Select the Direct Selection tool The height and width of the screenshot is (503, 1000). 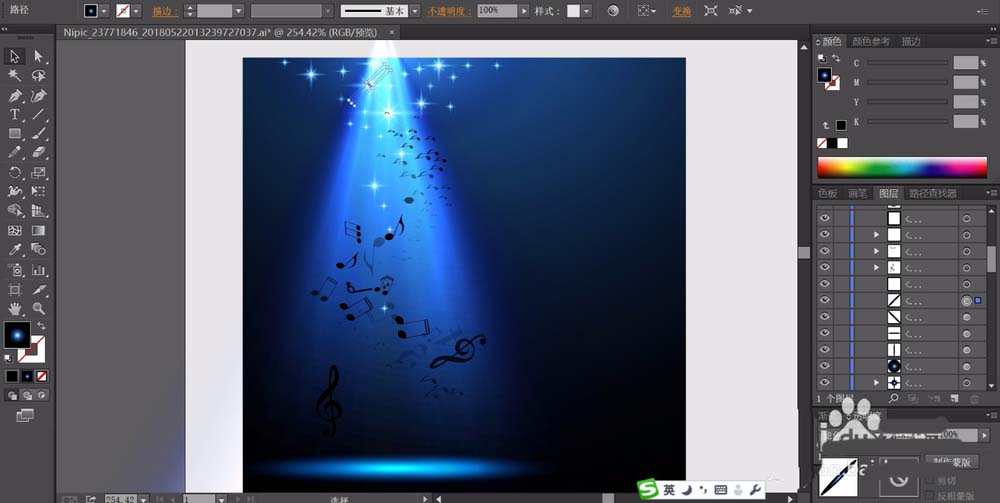[x=38, y=56]
